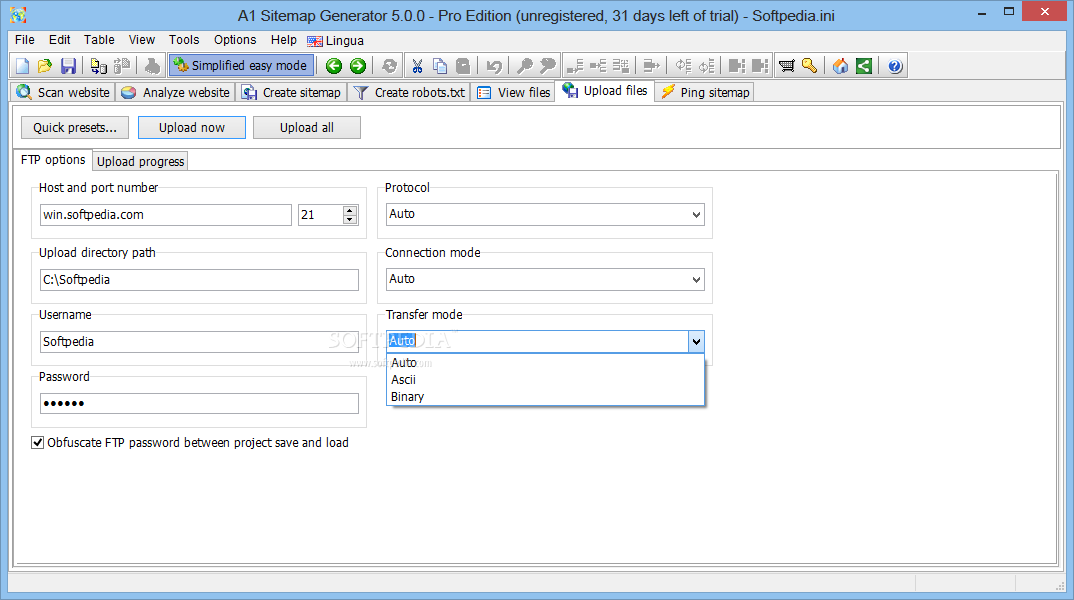Image resolution: width=1074 pixels, height=600 pixels.
Task: Open the Lingua language menu
Action: coord(336,40)
